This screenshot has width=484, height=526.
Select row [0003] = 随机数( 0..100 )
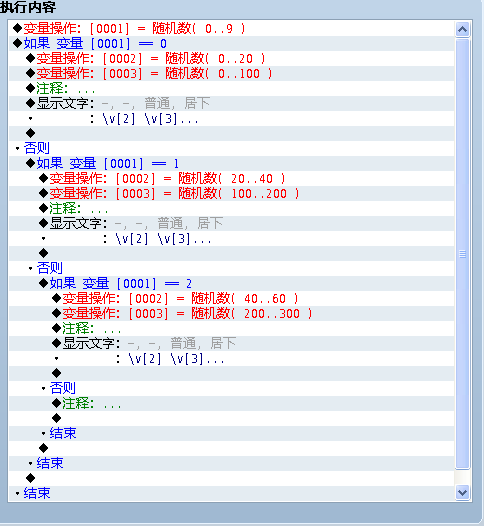231,73
